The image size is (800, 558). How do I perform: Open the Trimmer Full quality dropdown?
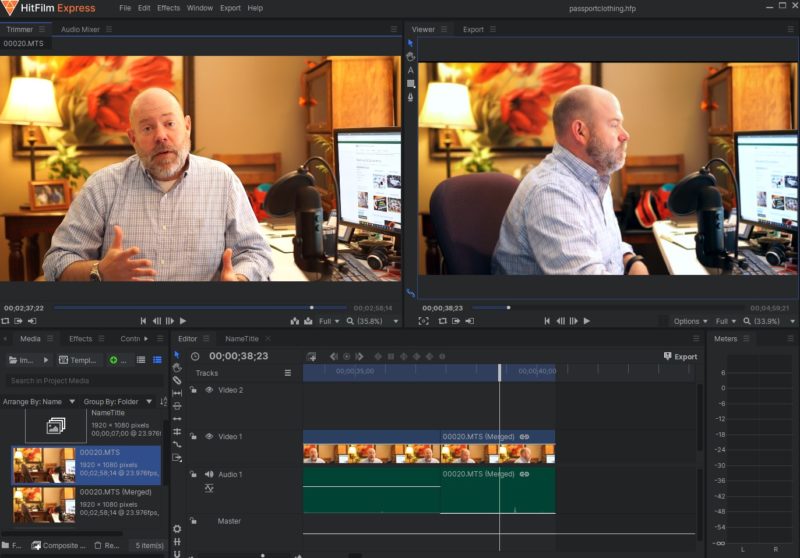coord(329,321)
